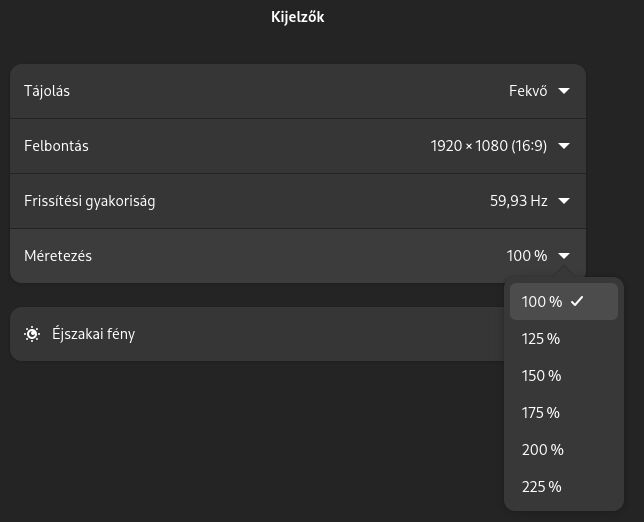Screen dimensions: 644x522
Task: Click the Frissítési gyakoriság label
Action: (90, 201)
